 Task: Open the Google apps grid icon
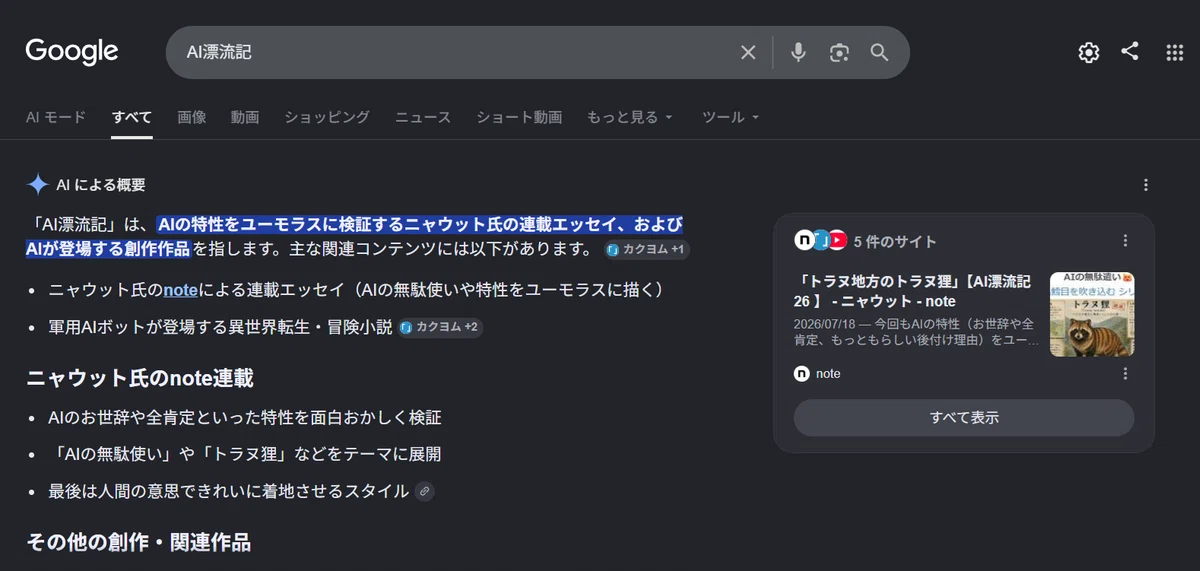tap(1175, 53)
